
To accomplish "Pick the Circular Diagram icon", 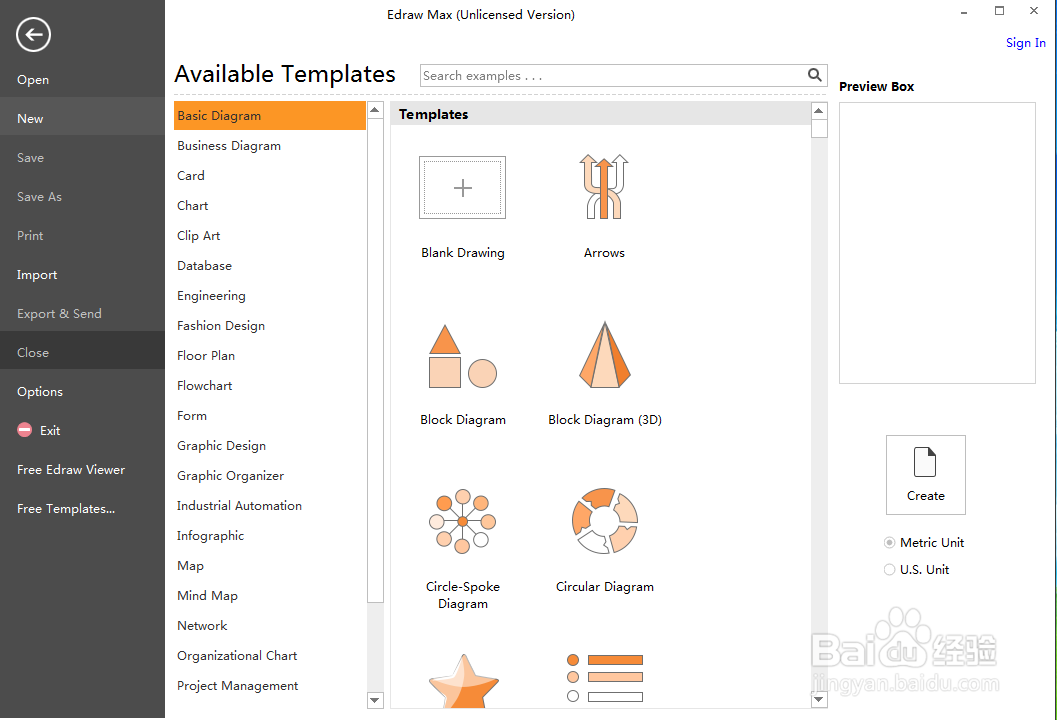I will [x=605, y=521].
